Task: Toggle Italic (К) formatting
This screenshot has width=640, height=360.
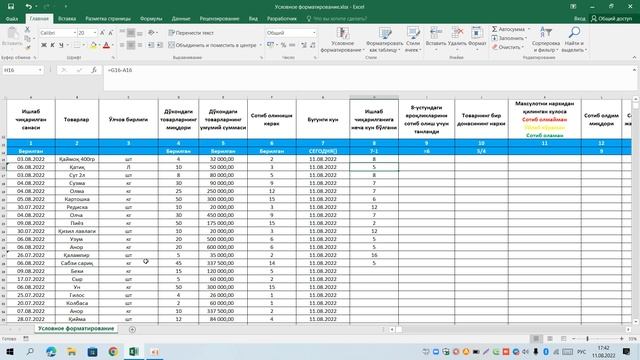Action: point(52,45)
